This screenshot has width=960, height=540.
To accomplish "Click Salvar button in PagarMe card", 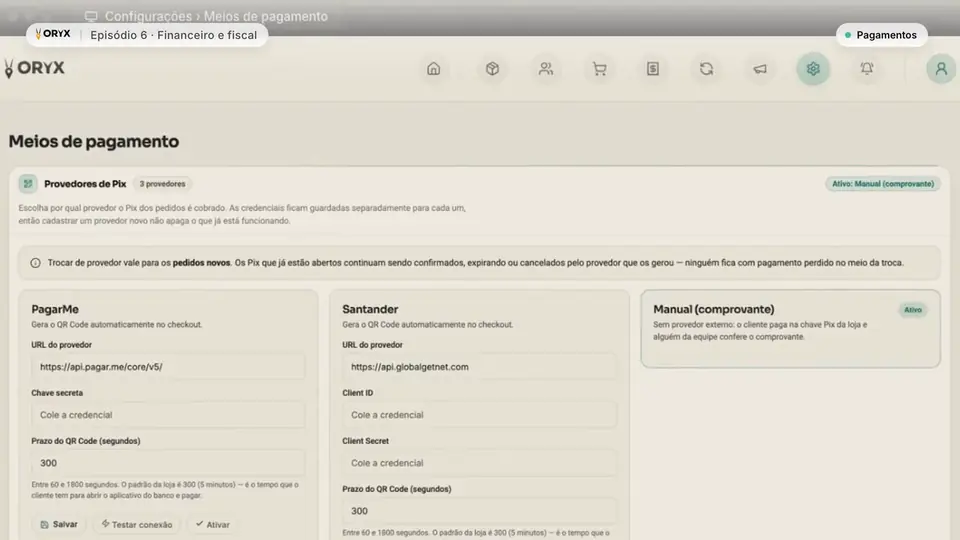I will tap(59, 525).
